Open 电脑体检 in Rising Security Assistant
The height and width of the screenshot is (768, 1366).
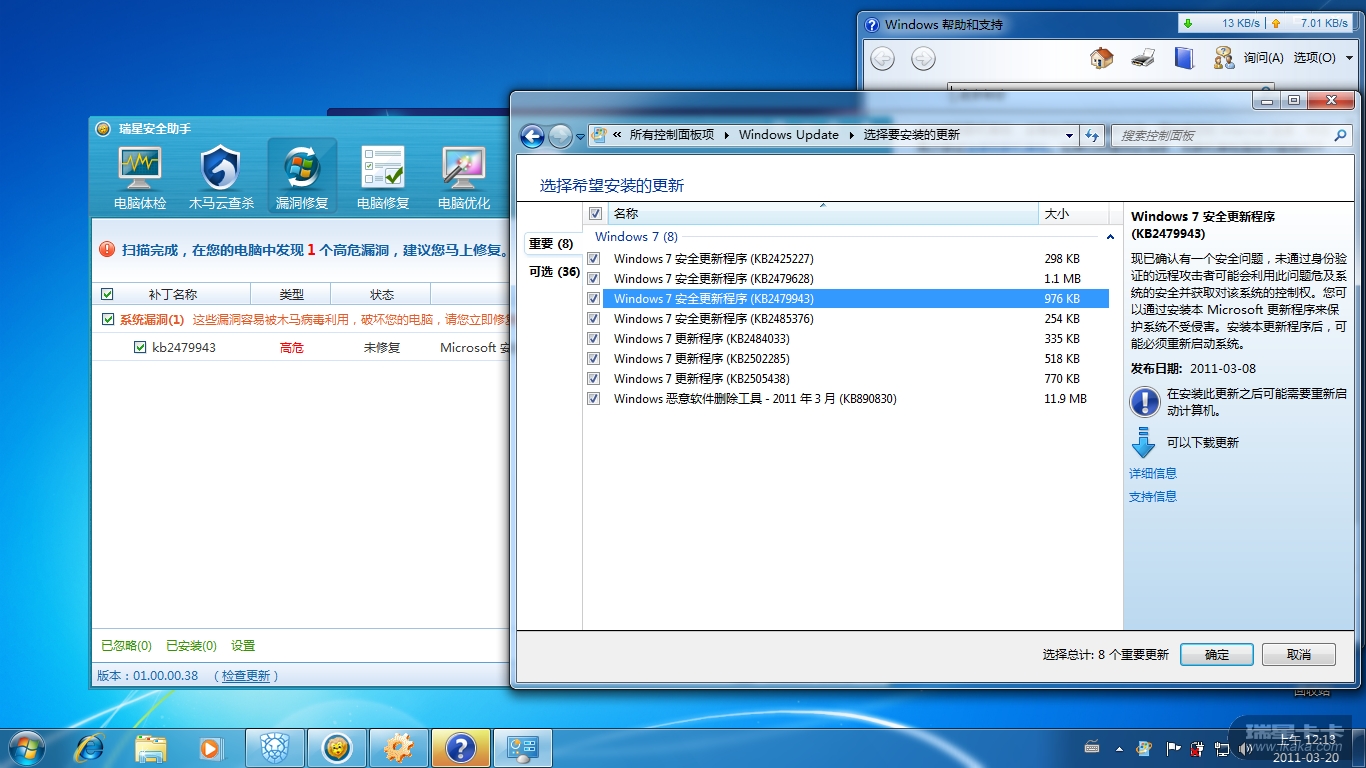click(140, 178)
